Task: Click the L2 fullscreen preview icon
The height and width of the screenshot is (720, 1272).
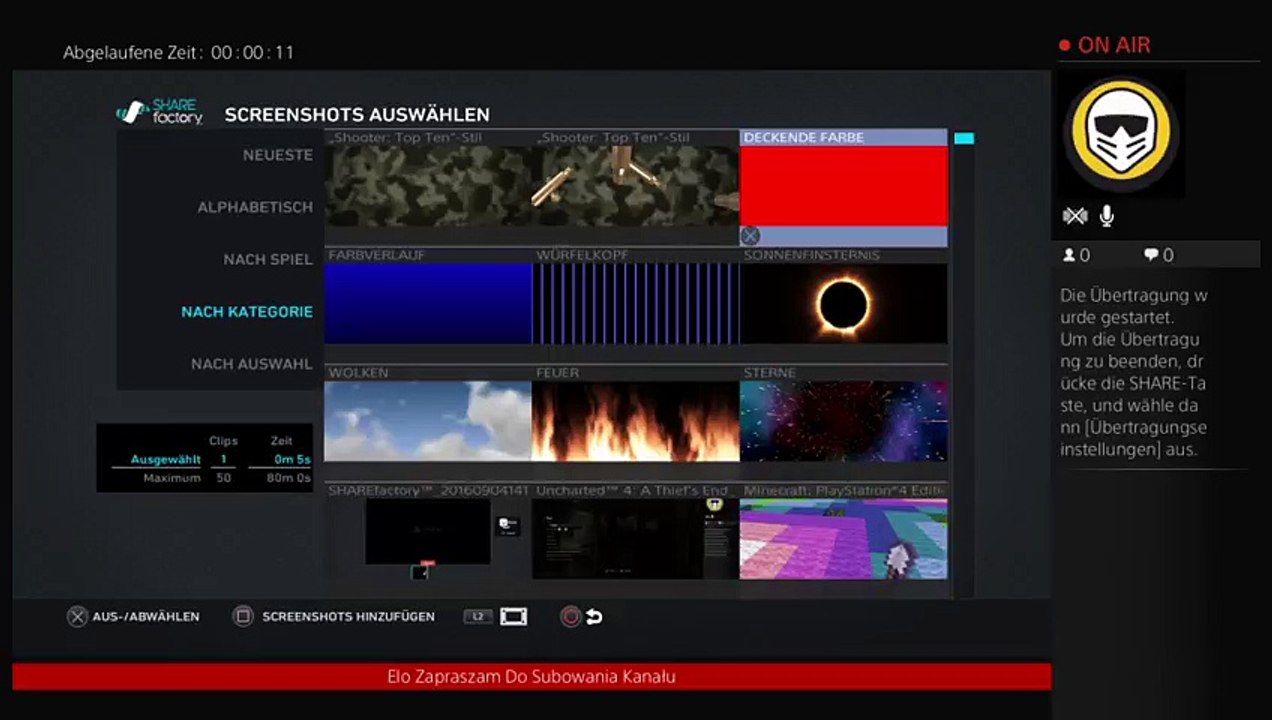Action: (x=513, y=617)
